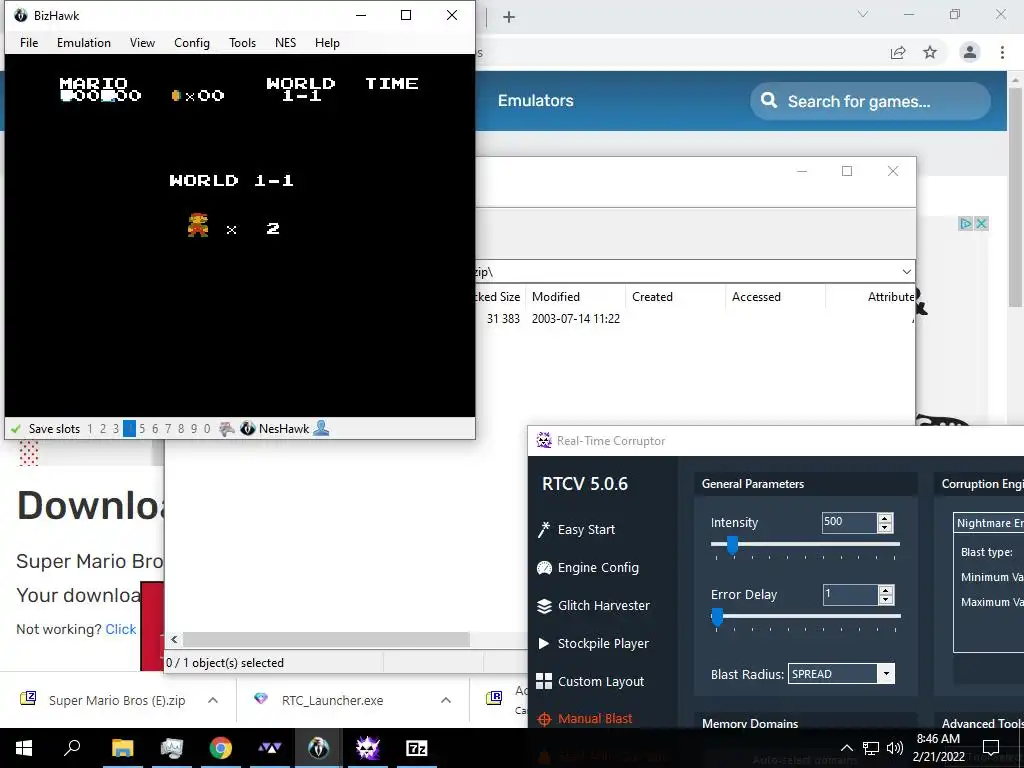Open the Emulation menu in BizHawk
This screenshot has width=1024, height=768.
pyautogui.click(x=84, y=42)
